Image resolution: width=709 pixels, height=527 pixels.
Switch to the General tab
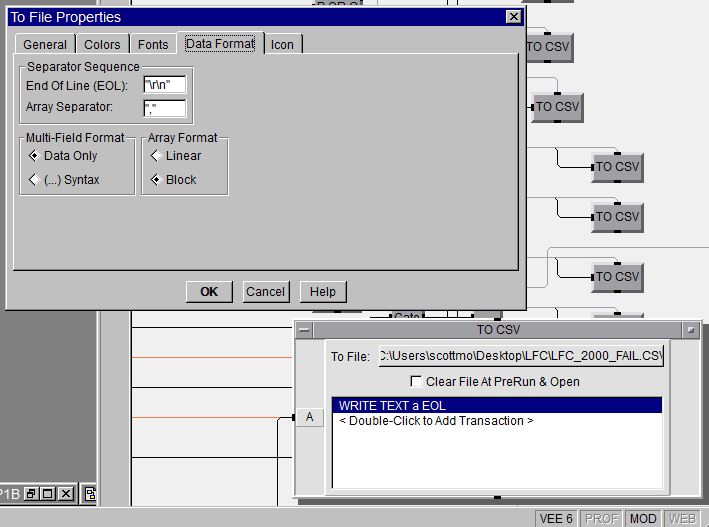(45, 44)
